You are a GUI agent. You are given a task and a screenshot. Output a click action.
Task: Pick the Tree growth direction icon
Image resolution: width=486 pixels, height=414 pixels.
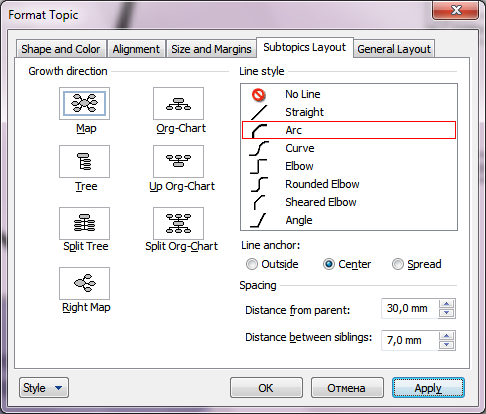(84, 161)
